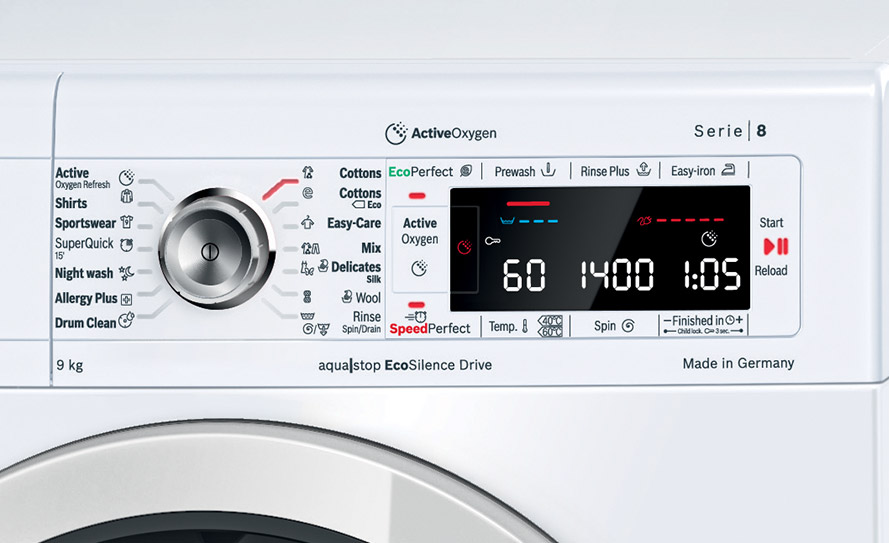Screen dimensions: 889x543
Task: Select the Allergy Plus icon
Action: (126, 299)
